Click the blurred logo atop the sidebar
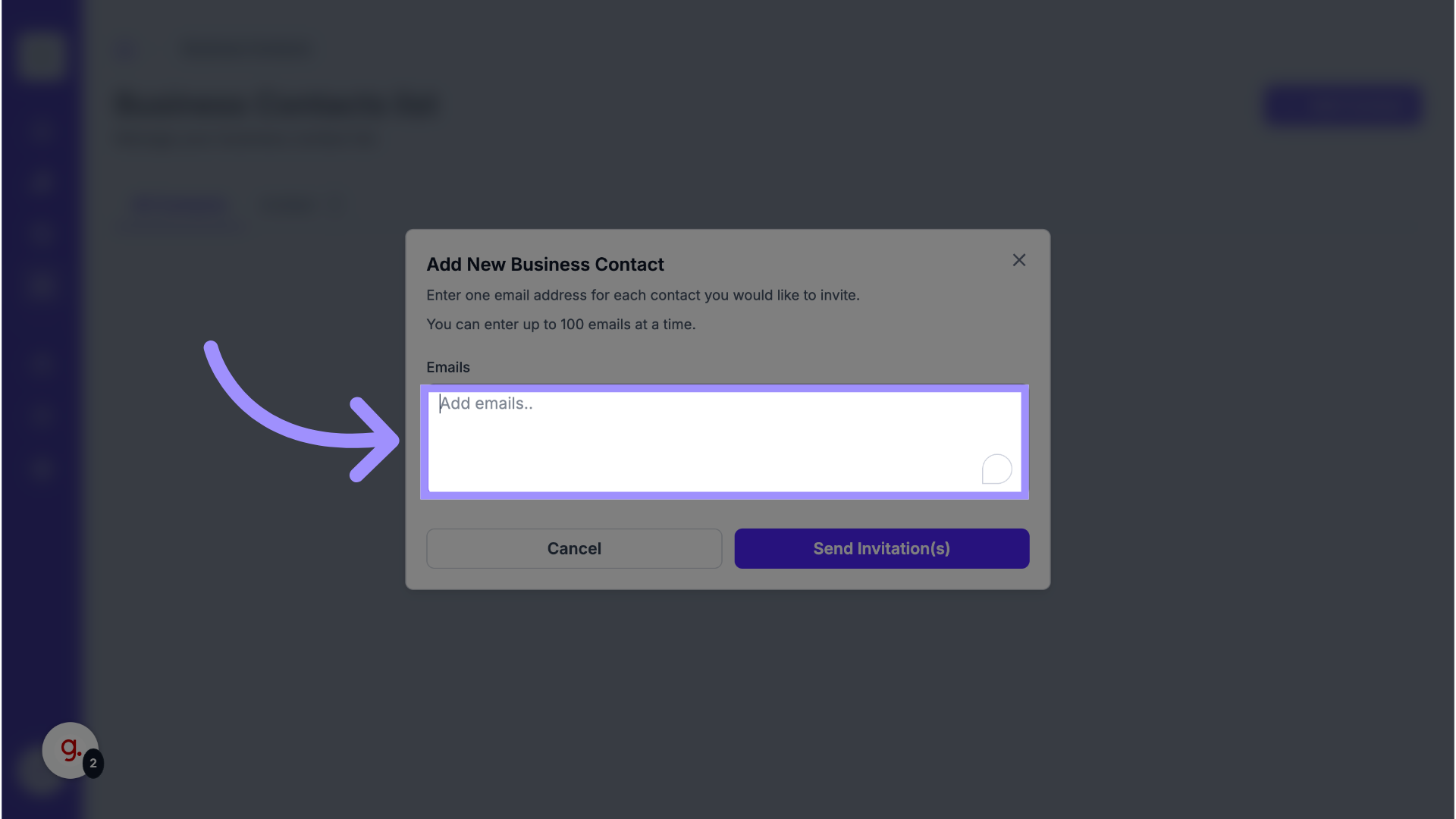Screen dimensions: 1456x819 click(x=41, y=55)
